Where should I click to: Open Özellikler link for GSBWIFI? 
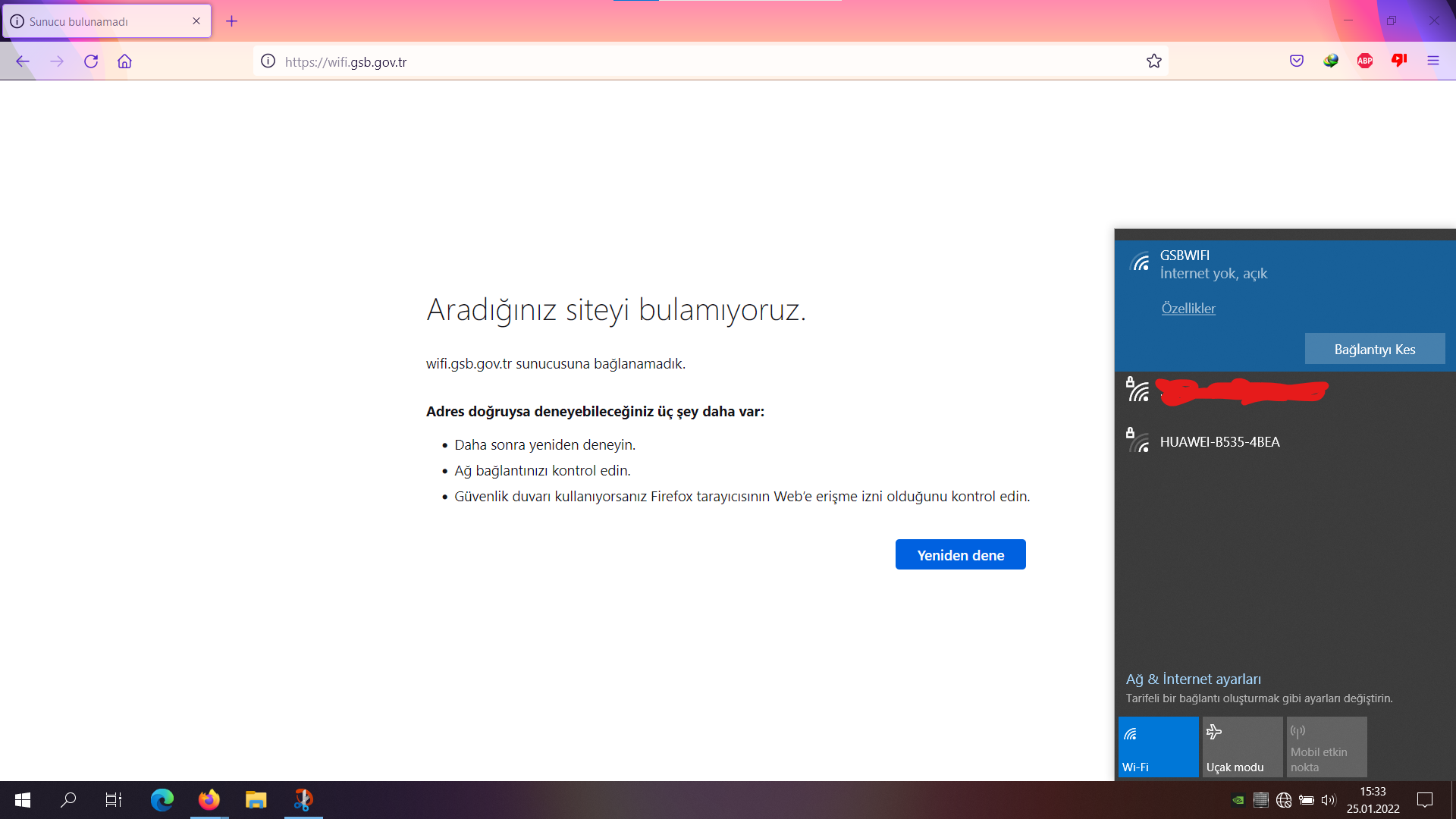tap(1188, 309)
